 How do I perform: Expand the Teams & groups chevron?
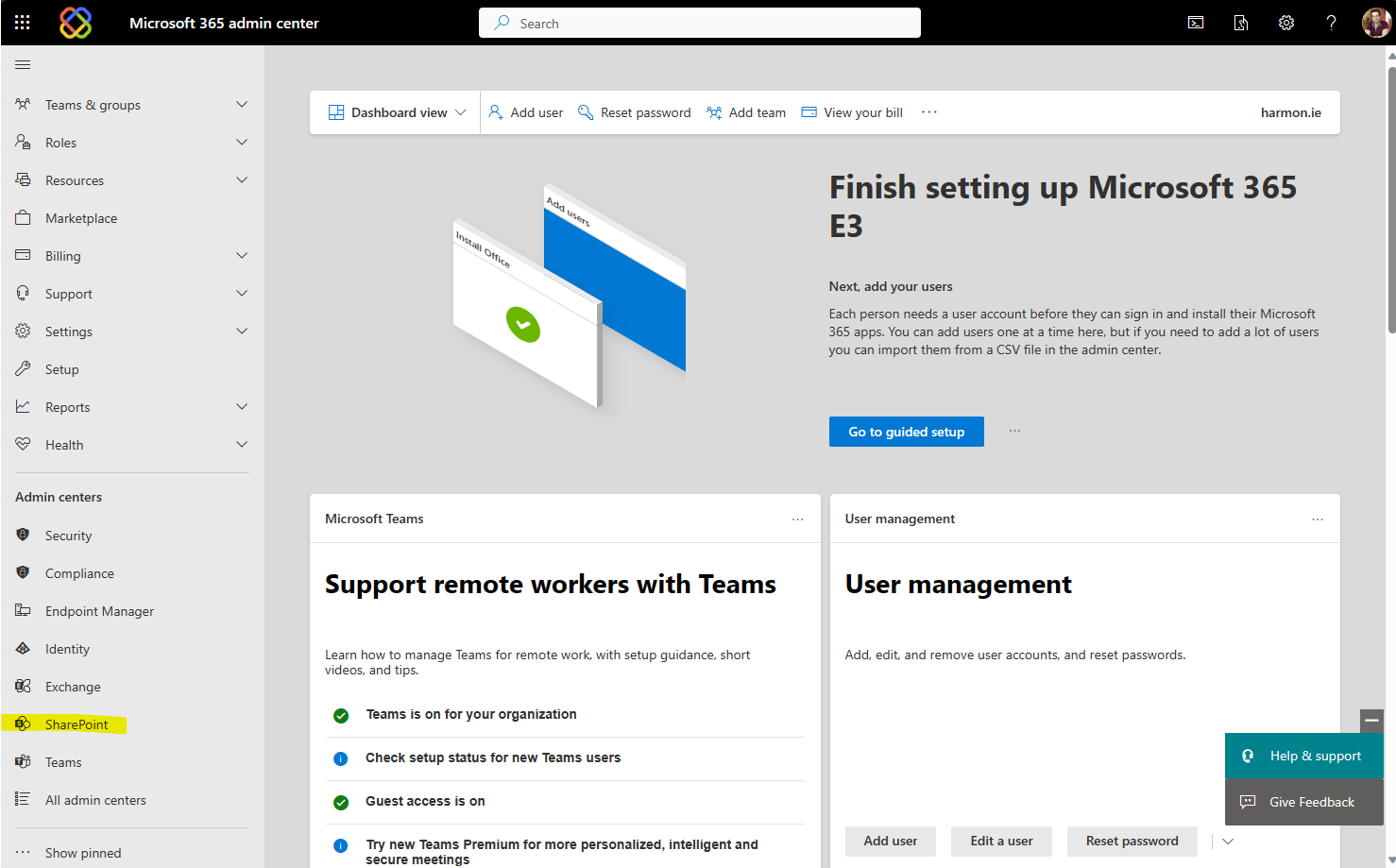(x=242, y=104)
